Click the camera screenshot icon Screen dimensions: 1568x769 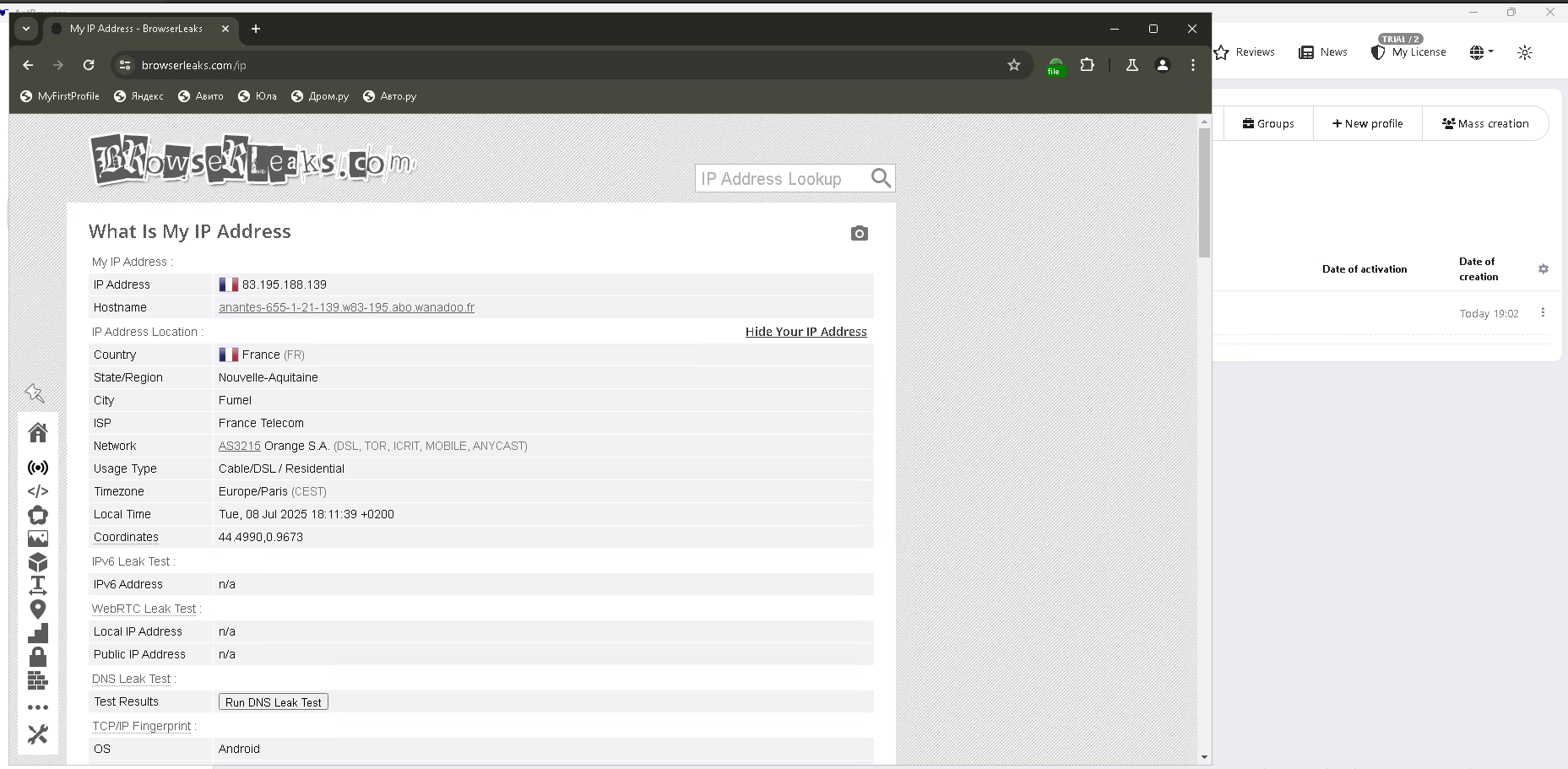tap(859, 234)
